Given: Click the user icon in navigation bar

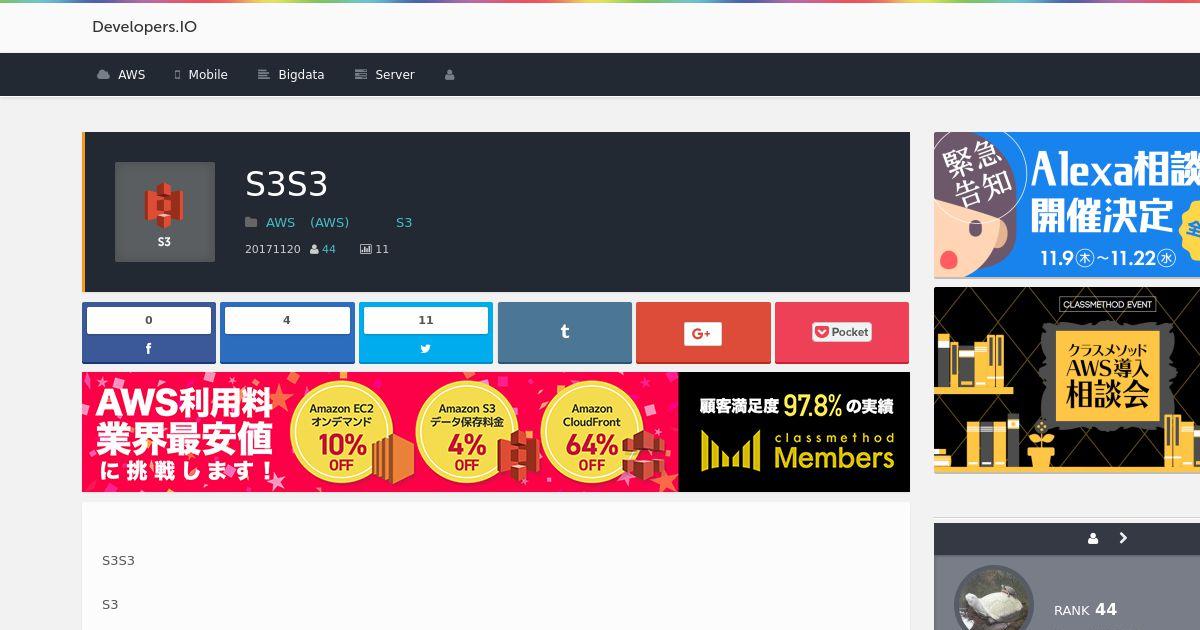Looking at the screenshot, I should tap(449, 75).
